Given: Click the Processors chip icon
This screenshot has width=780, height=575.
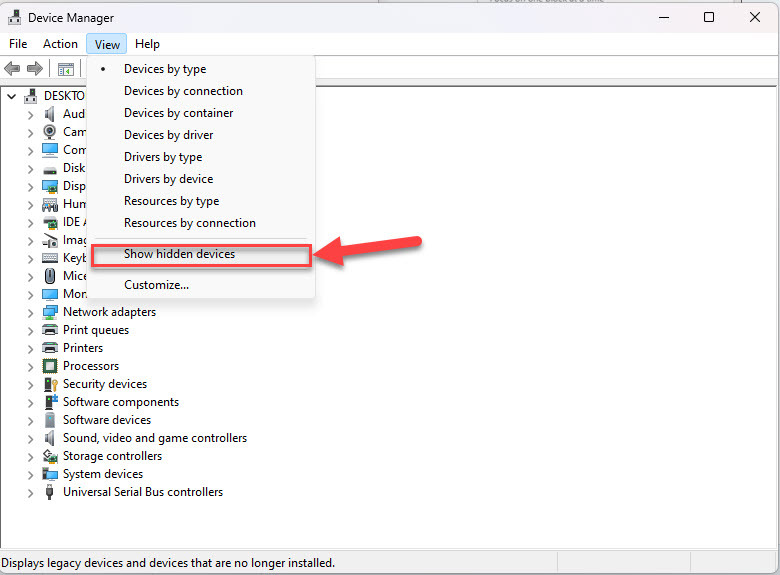Looking at the screenshot, I should pos(50,366).
